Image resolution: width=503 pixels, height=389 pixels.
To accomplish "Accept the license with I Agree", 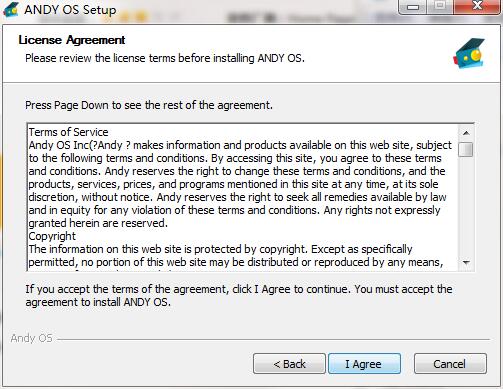I will point(364,364).
